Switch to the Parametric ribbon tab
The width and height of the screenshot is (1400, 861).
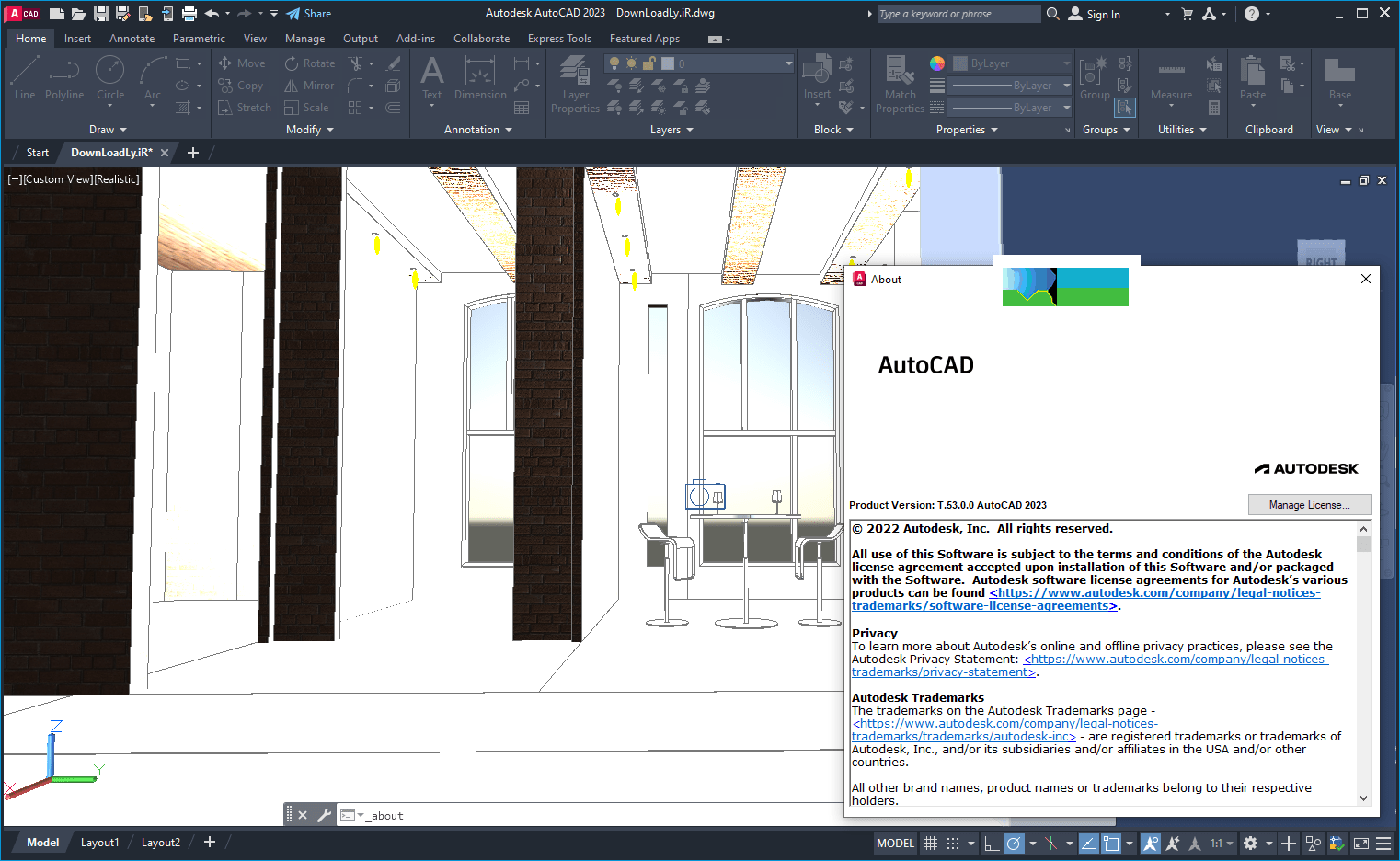click(199, 39)
